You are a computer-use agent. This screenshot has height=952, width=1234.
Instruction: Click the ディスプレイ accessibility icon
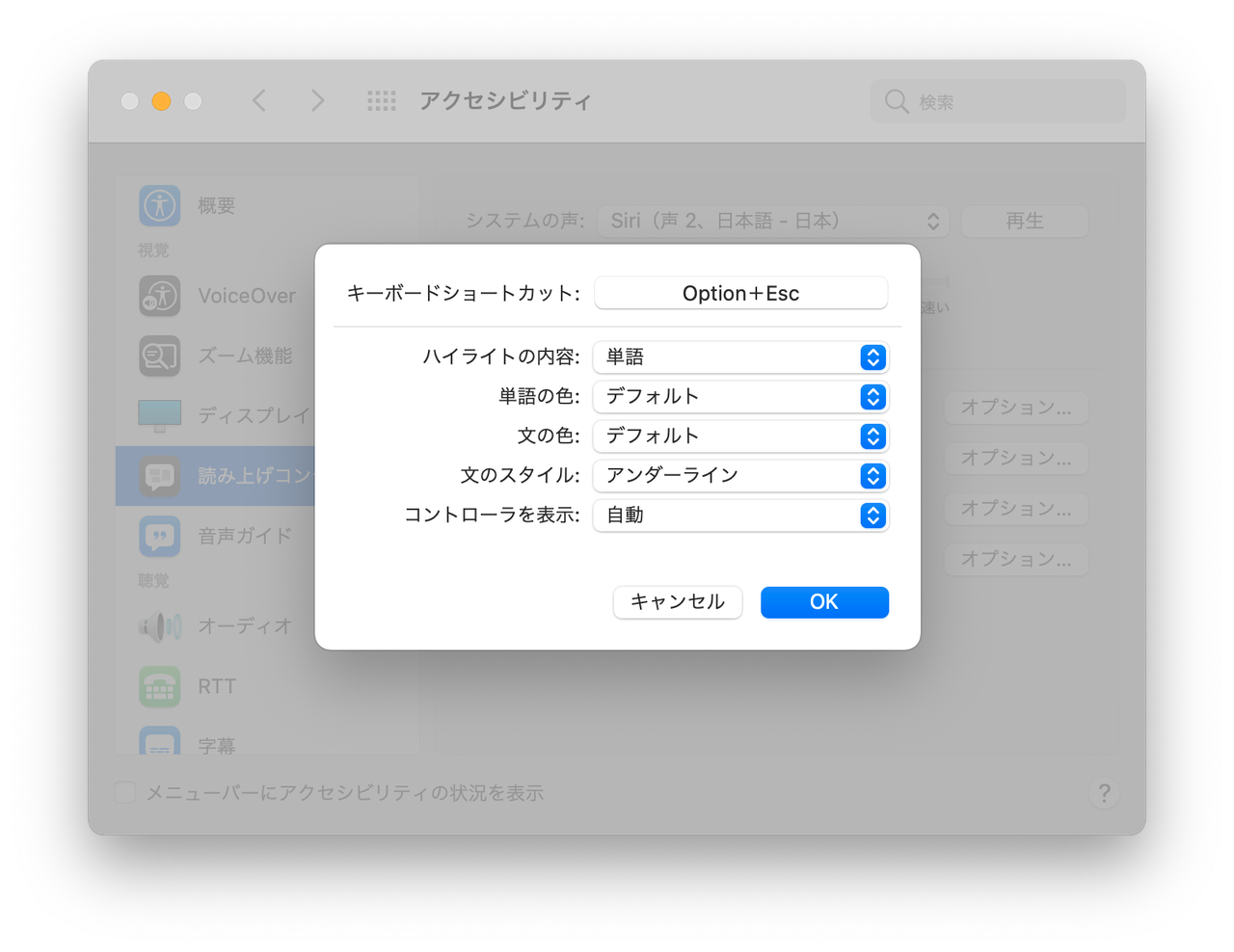pyautogui.click(x=159, y=415)
